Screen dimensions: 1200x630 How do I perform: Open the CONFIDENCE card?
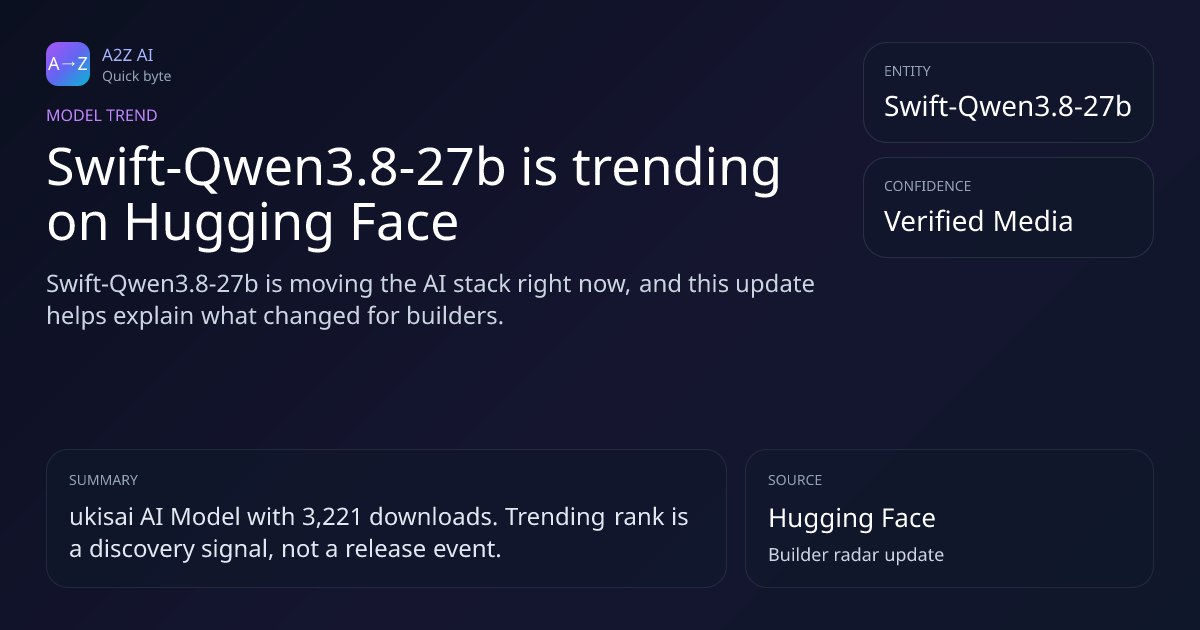click(x=1008, y=207)
